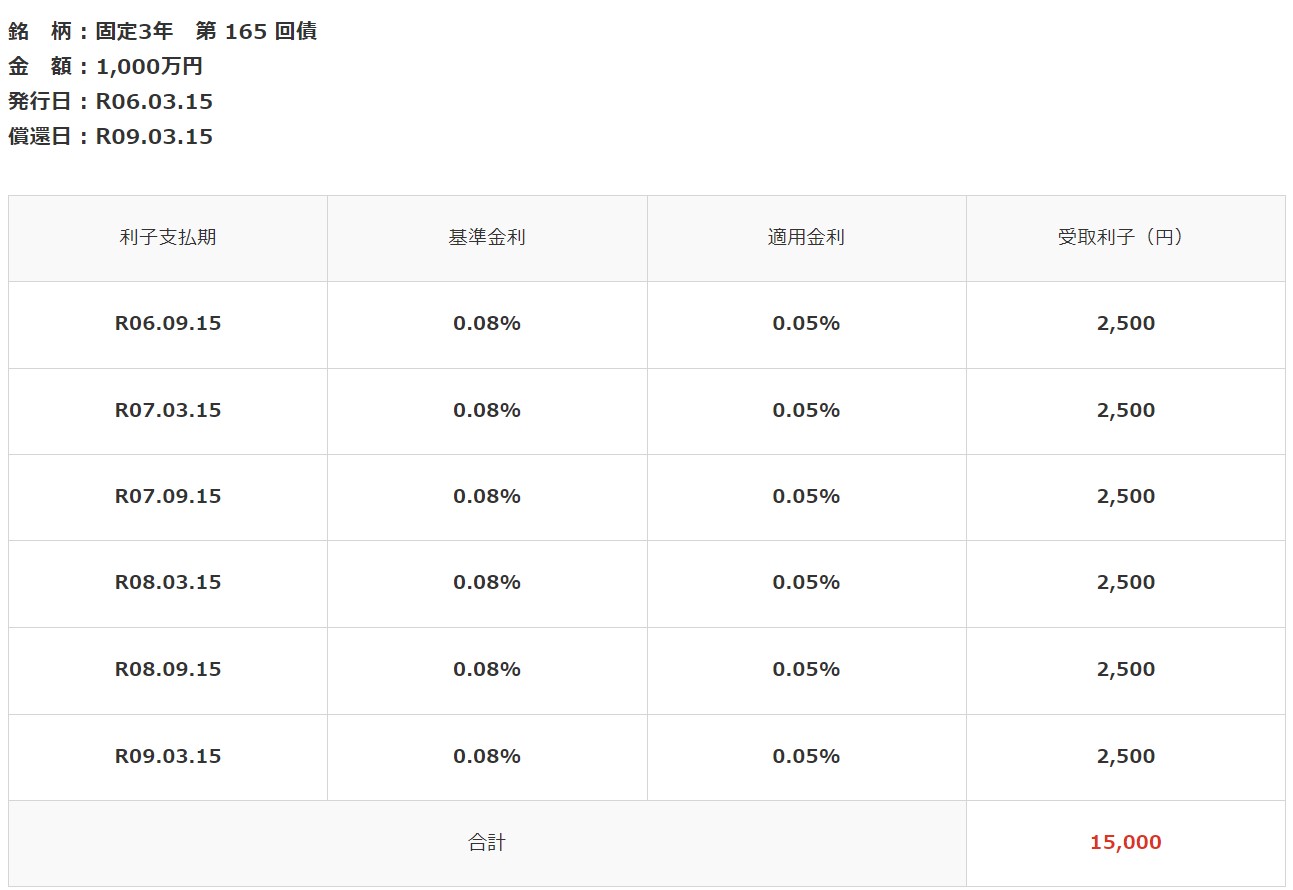Click the 基準金利 column header
Image resolution: width=1293 pixels, height=890 pixels.
(x=487, y=238)
